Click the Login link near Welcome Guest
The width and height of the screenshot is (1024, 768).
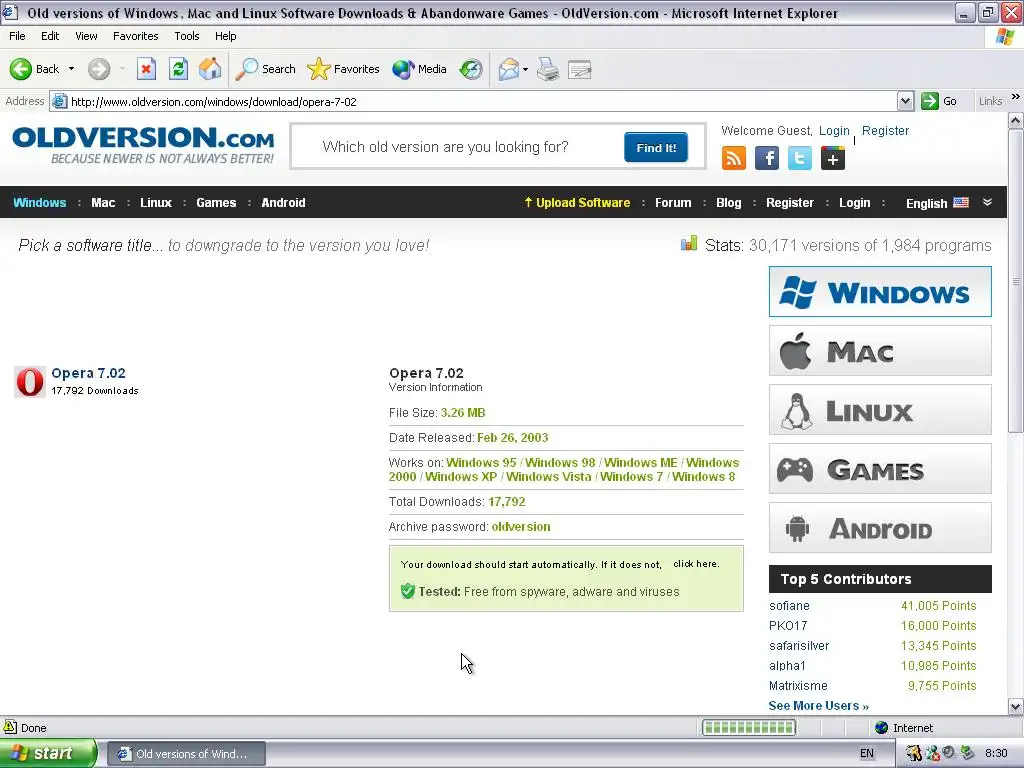tap(834, 131)
